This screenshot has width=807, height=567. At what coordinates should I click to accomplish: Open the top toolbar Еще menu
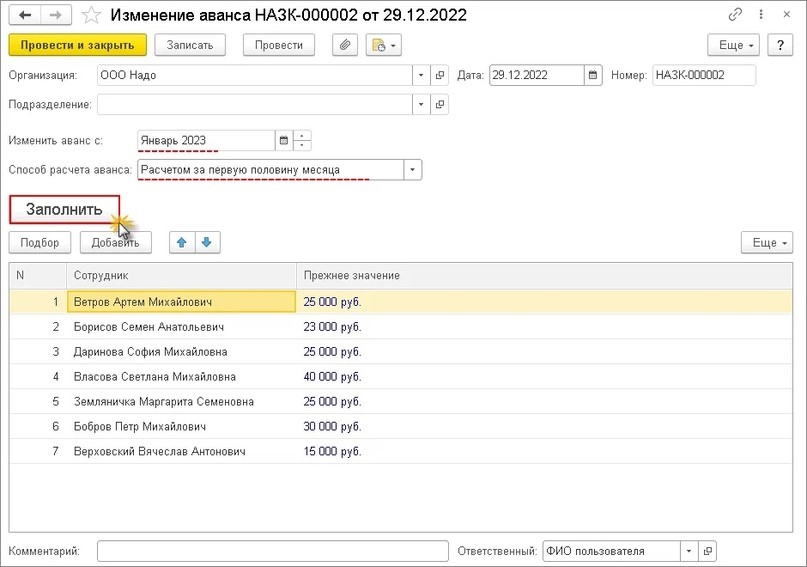click(733, 45)
